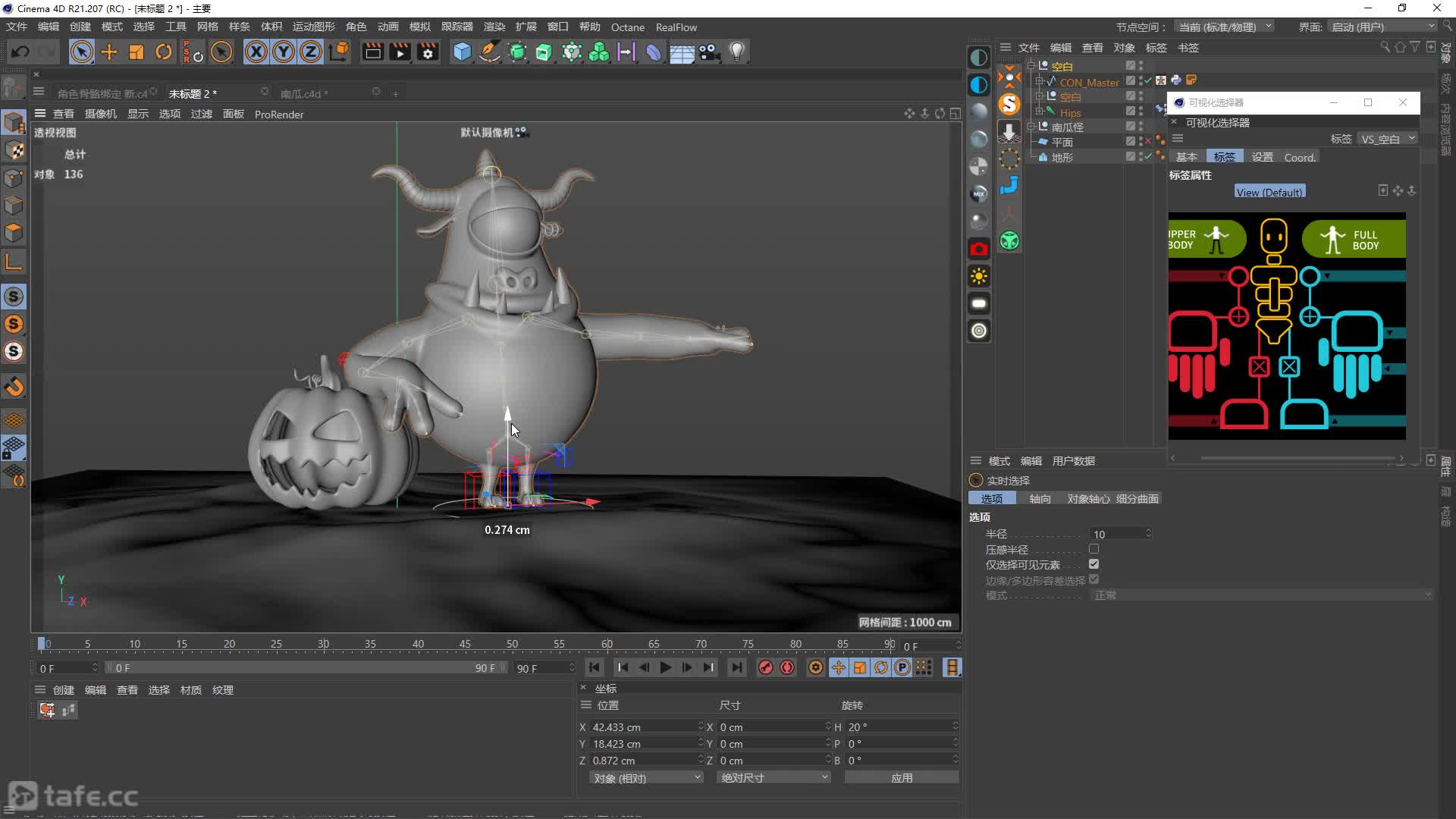Click the Play forward button

pyautogui.click(x=665, y=667)
